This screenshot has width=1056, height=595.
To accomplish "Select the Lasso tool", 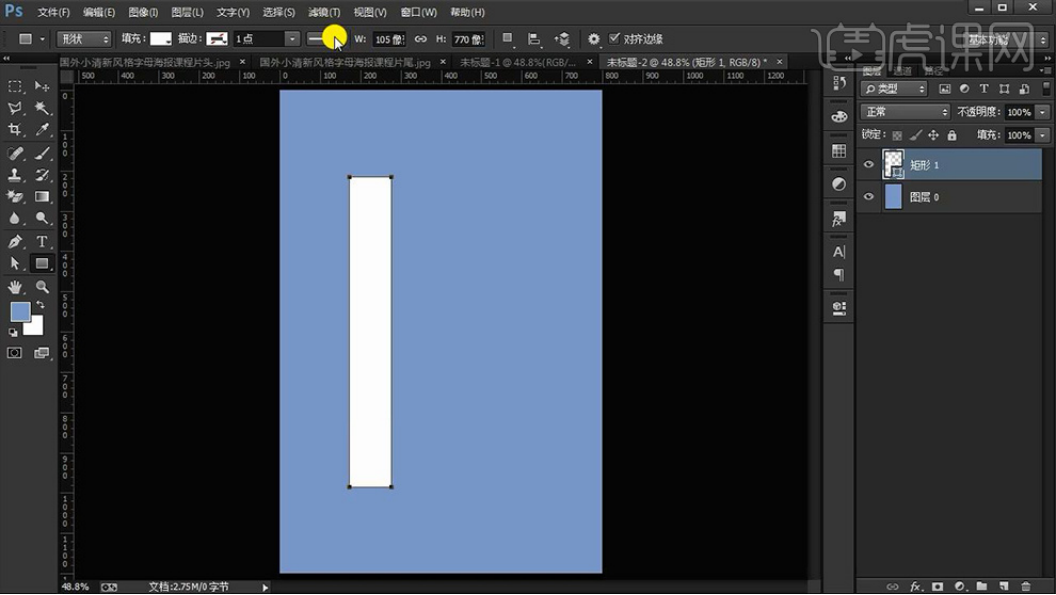I will point(15,108).
